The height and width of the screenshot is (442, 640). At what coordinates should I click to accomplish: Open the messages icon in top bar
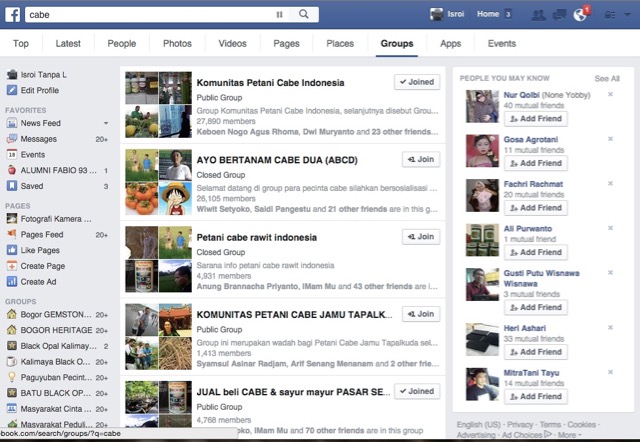[x=560, y=15]
